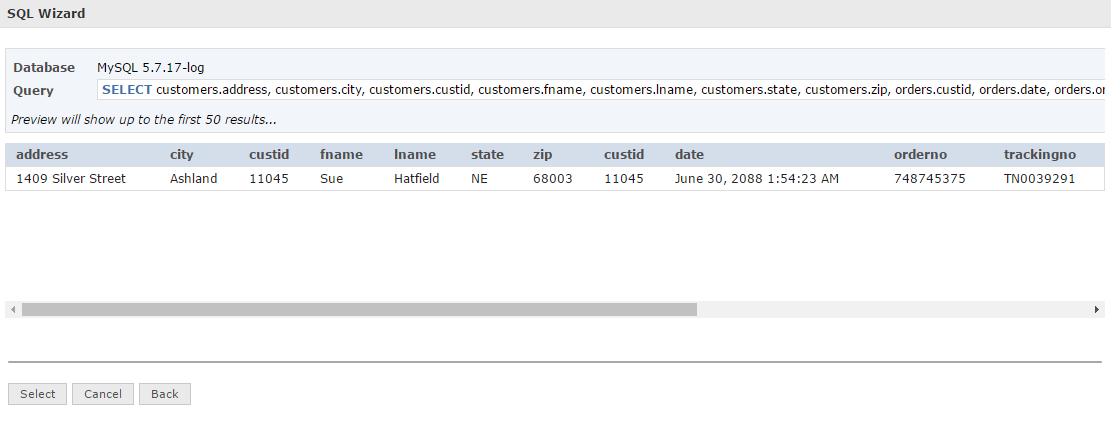
Task: Select the lname column header
Action: click(414, 155)
